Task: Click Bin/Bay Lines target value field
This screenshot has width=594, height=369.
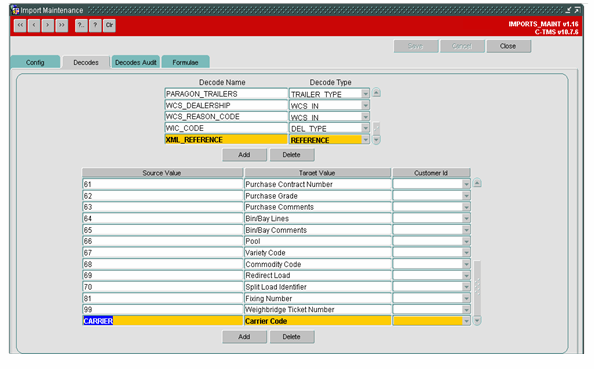Action: (x=317, y=218)
